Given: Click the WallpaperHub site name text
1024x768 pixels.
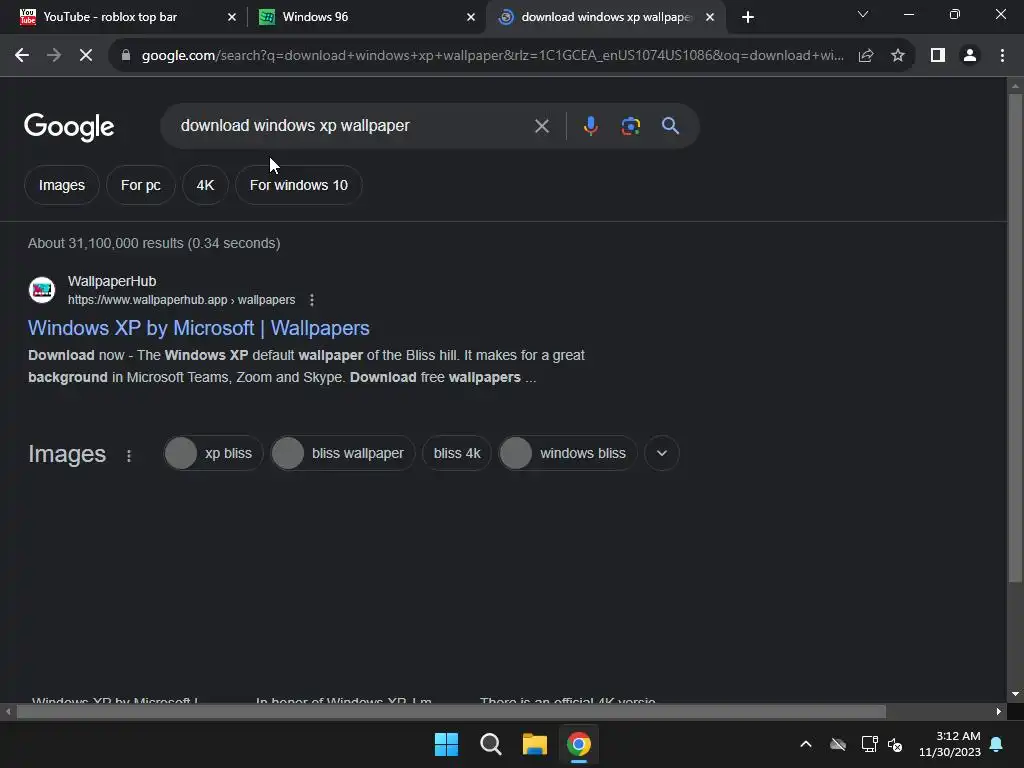Looking at the screenshot, I should click(x=112, y=281).
